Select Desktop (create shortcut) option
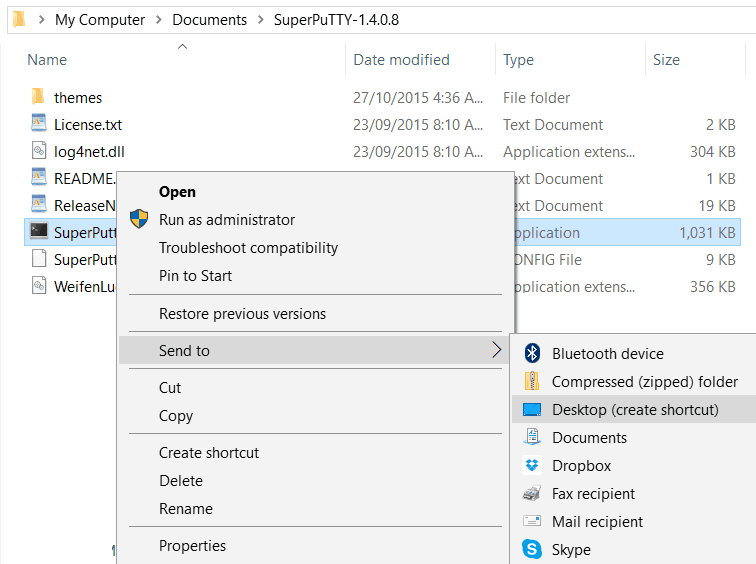Image resolution: width=756 pixels, height=564 pixels. pyautogui.click(x=634, y=409)
